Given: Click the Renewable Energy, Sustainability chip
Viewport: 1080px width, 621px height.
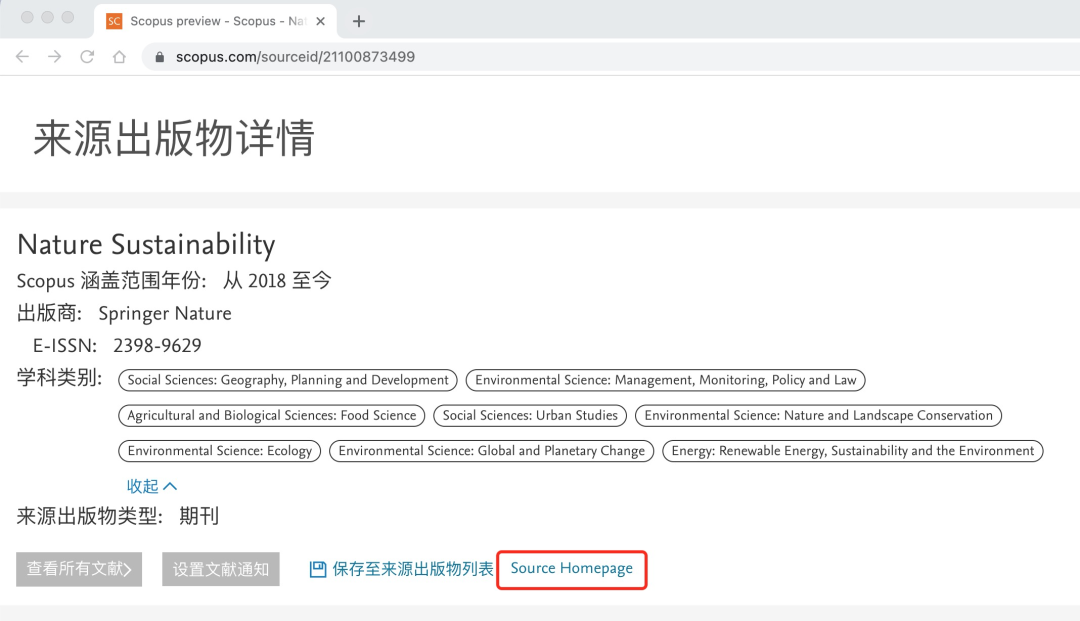Looking at the screenshot, I should [852, 451].
